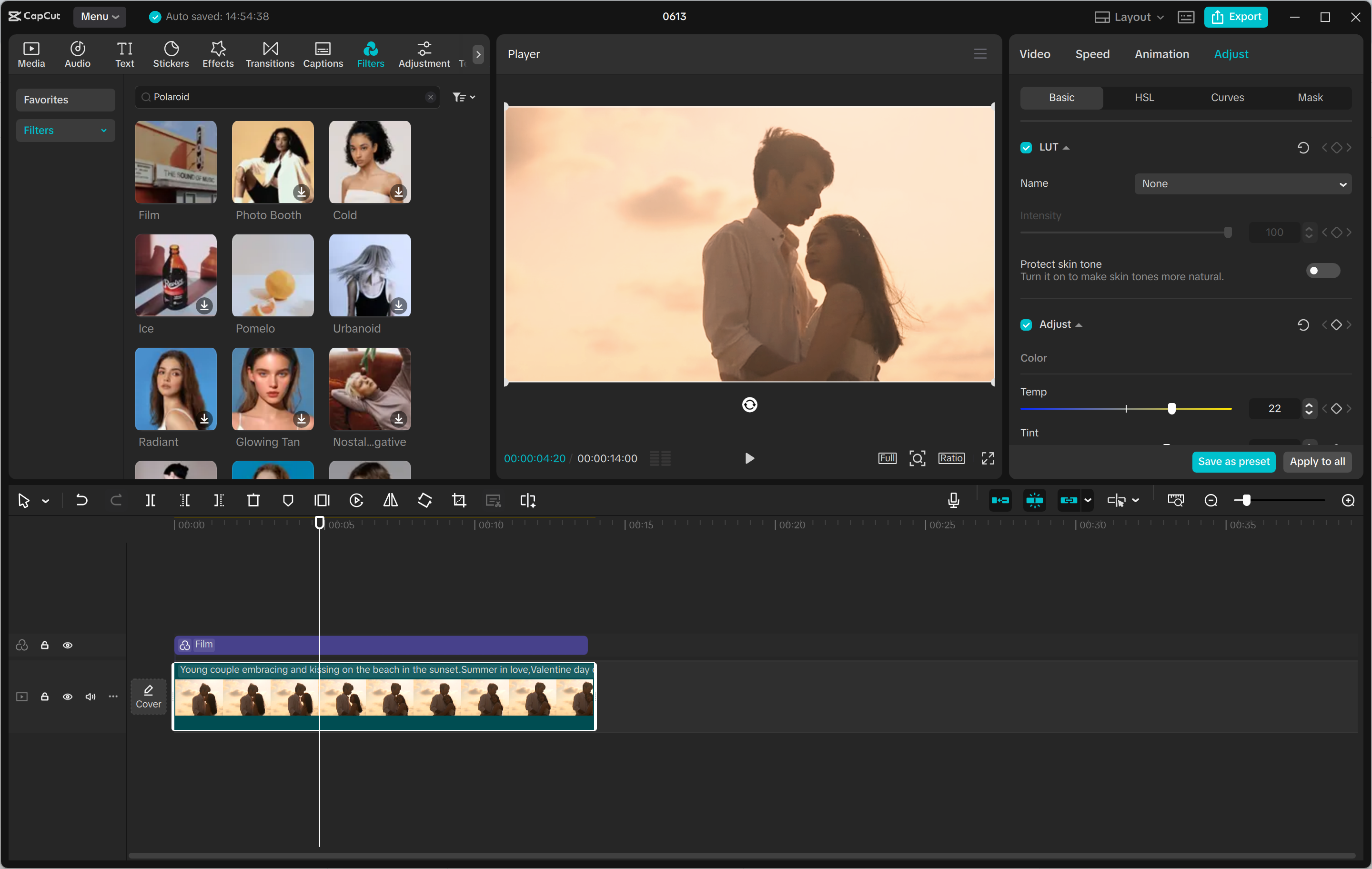Viewport: 1372px width, 869px height.
Task: Hide the Film filter track
Action: (x=67, y=646)
